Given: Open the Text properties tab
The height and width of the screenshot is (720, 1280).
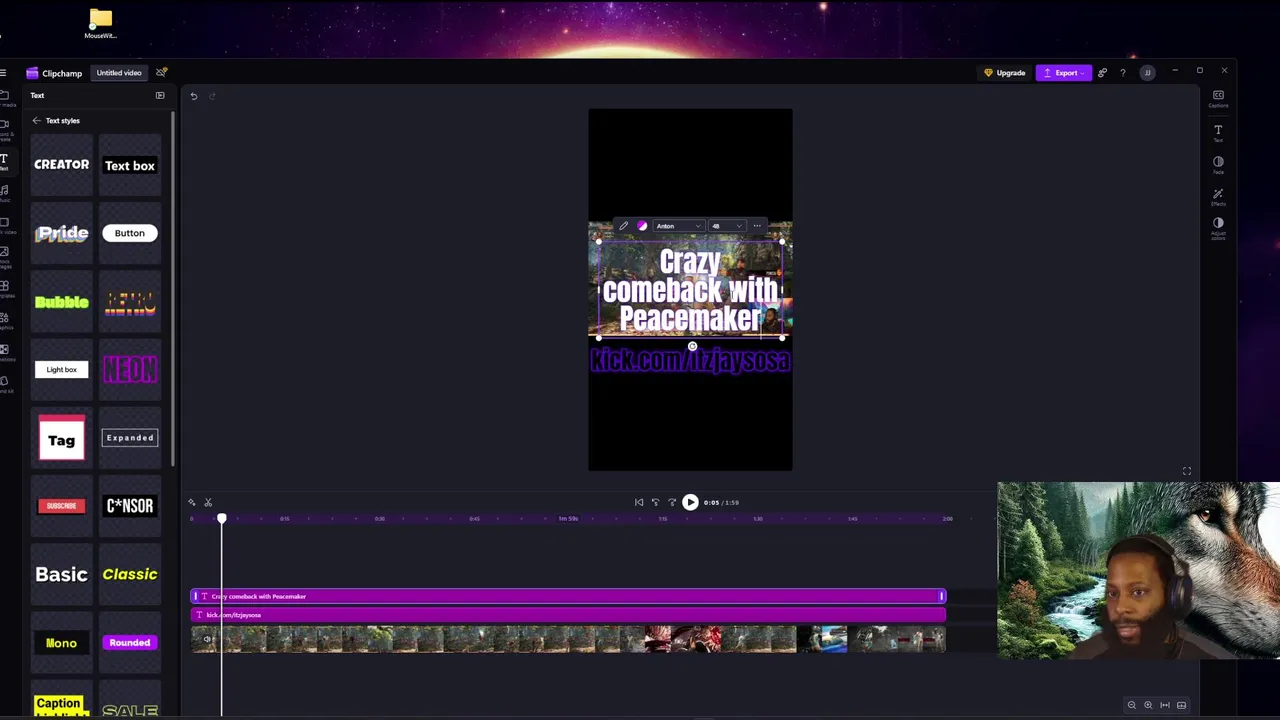Looking at the screenshot, I should [1218, 132].
